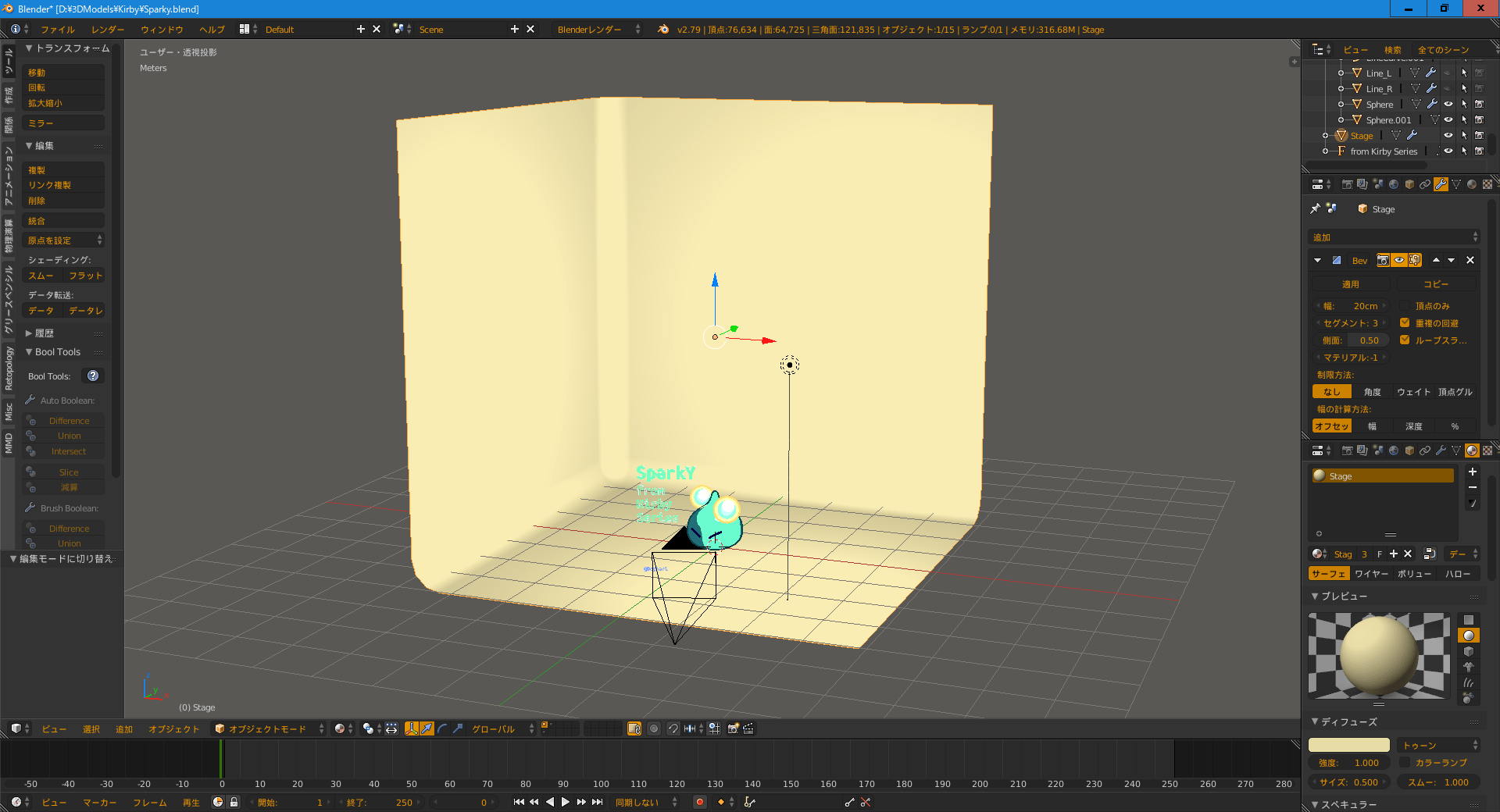Viewport: 1500px width, 812px height.
Task: Uncheck the ループスライド checkbox
Action: (1405, 340)
